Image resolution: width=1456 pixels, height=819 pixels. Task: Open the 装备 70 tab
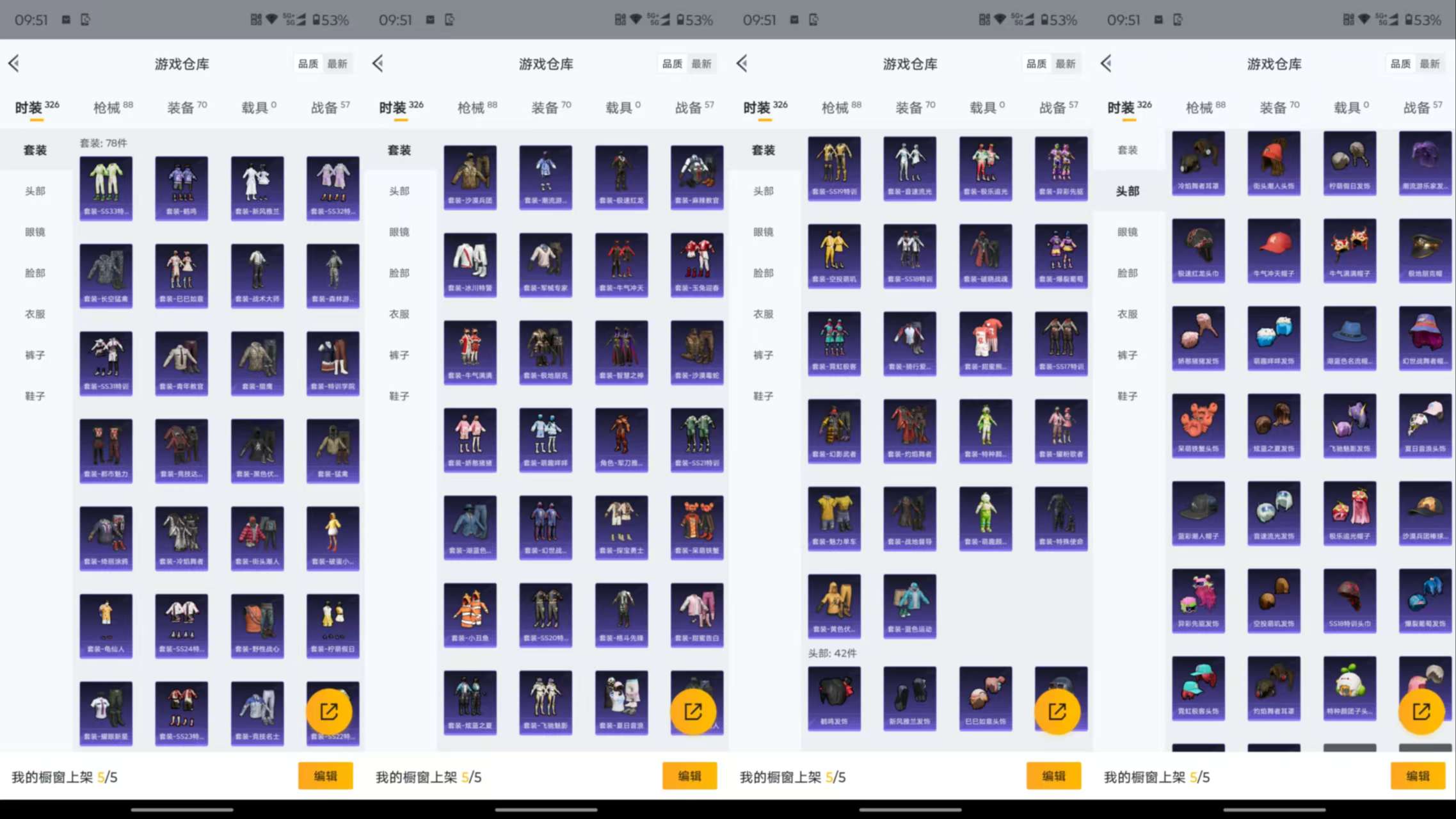[x=184, y=107]
